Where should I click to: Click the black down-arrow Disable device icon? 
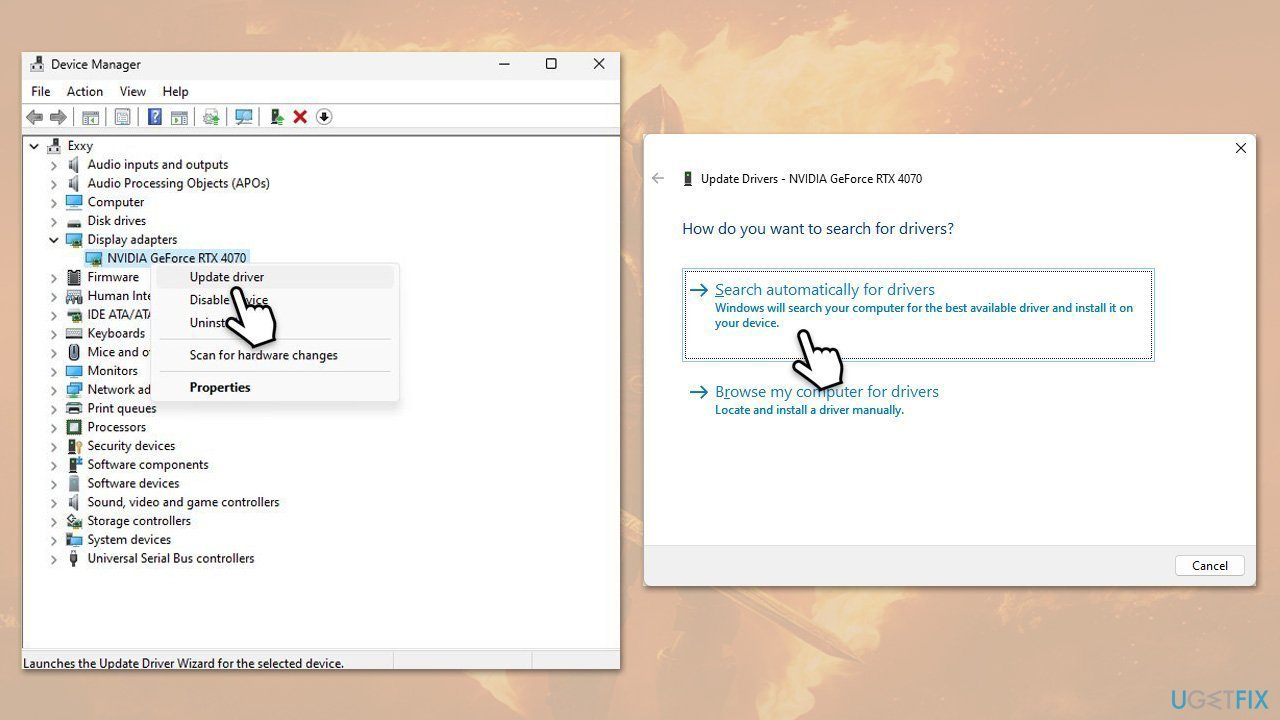(x=323, y=117)
